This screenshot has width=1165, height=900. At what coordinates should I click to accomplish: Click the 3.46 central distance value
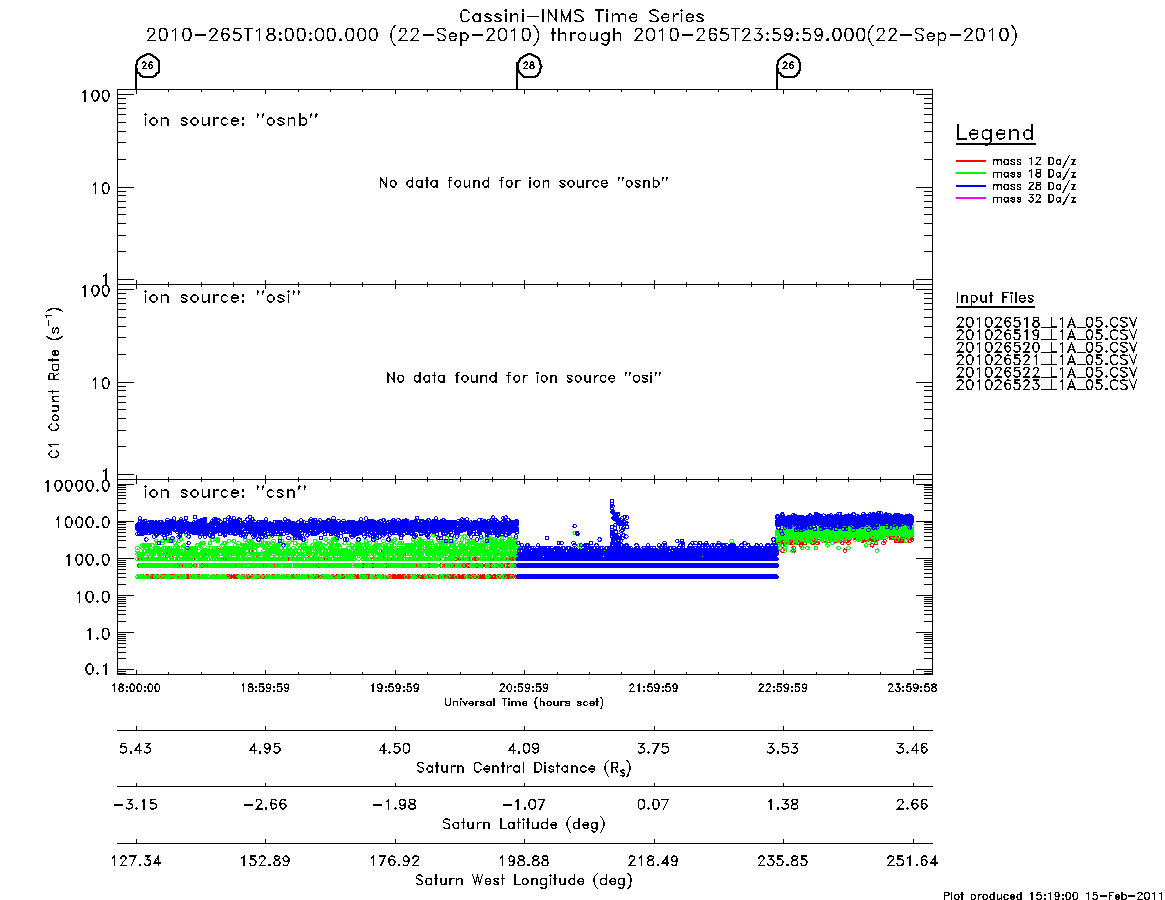912,748
